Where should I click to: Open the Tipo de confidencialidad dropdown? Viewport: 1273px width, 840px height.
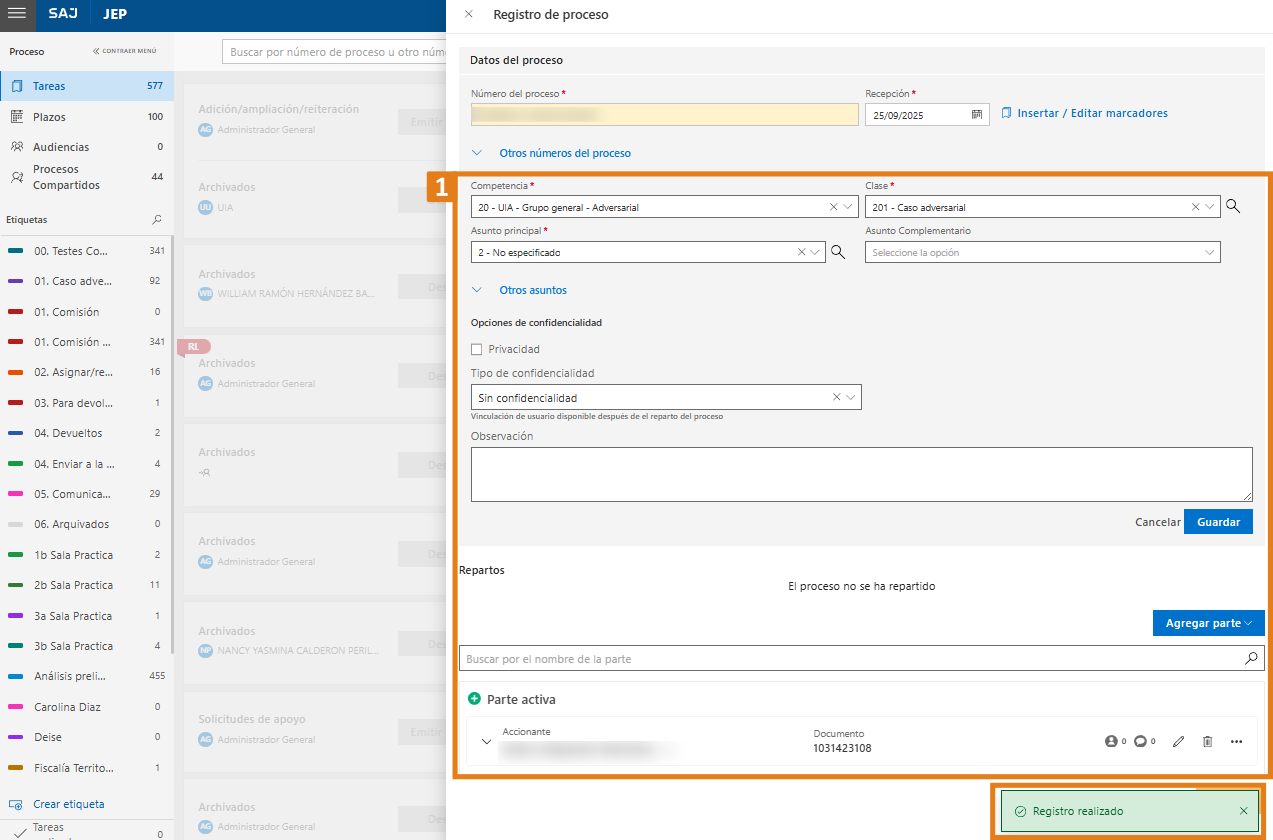[665, 398]
